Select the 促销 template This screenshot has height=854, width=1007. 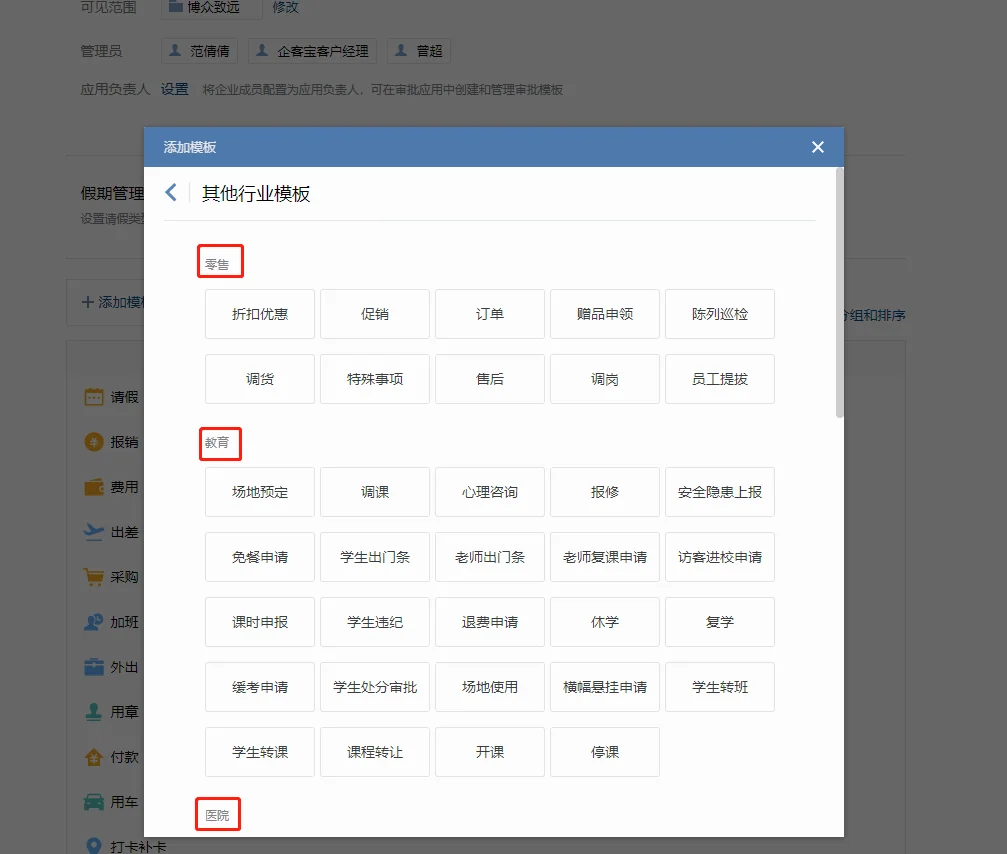pyautogui.click(x=375, y=314)
